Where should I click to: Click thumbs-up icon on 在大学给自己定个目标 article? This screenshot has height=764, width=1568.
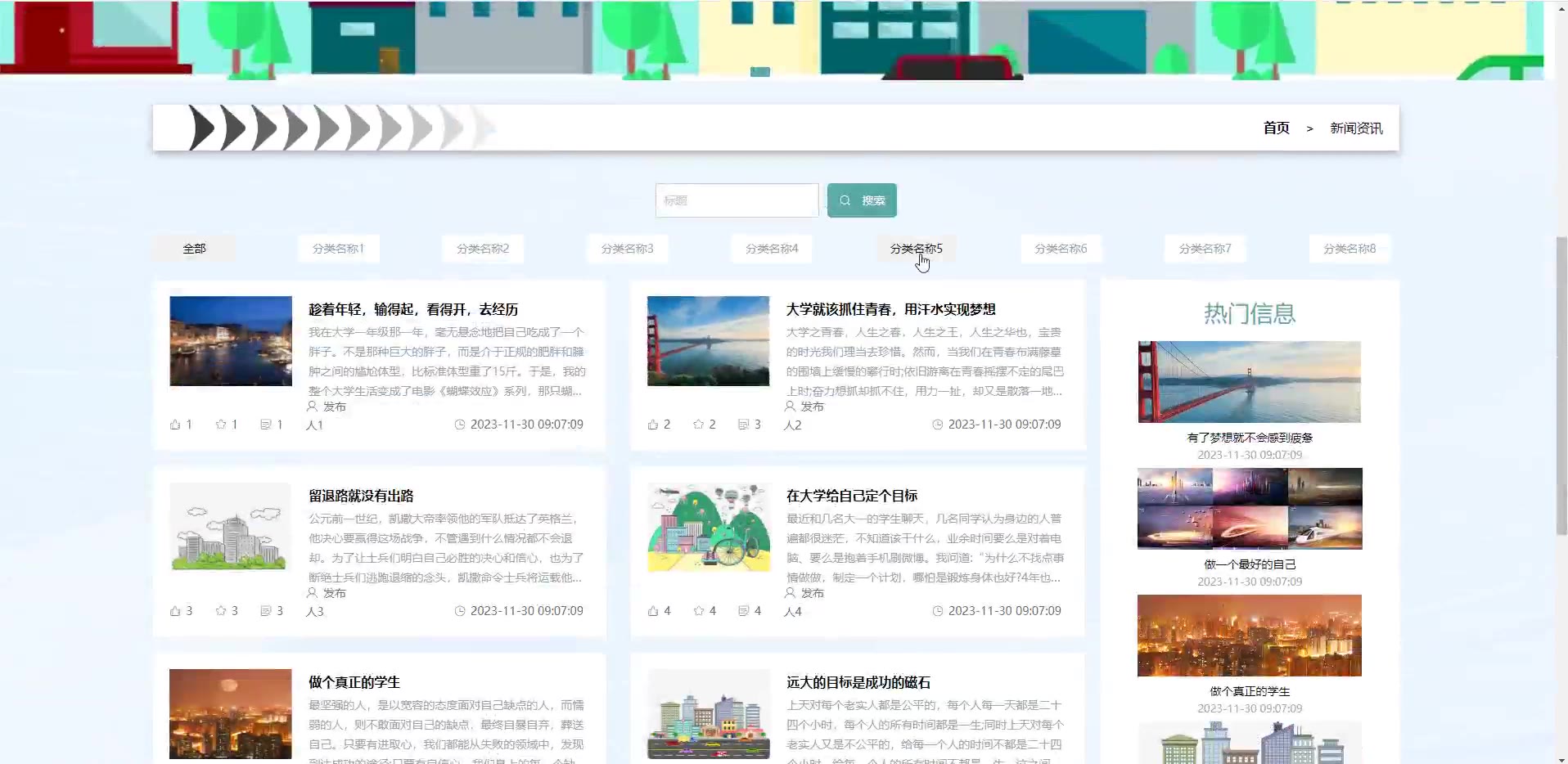653,611
